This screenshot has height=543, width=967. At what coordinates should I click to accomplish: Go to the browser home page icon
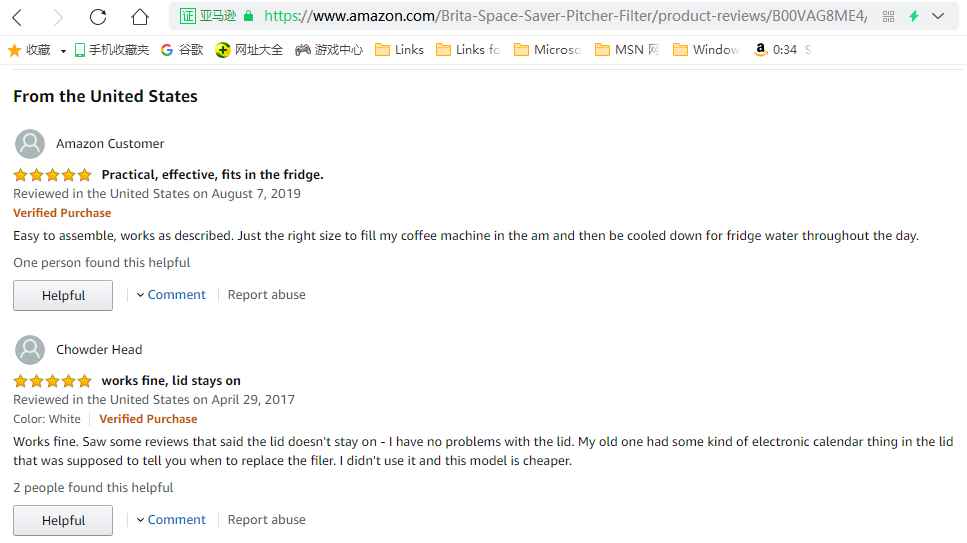140,17
